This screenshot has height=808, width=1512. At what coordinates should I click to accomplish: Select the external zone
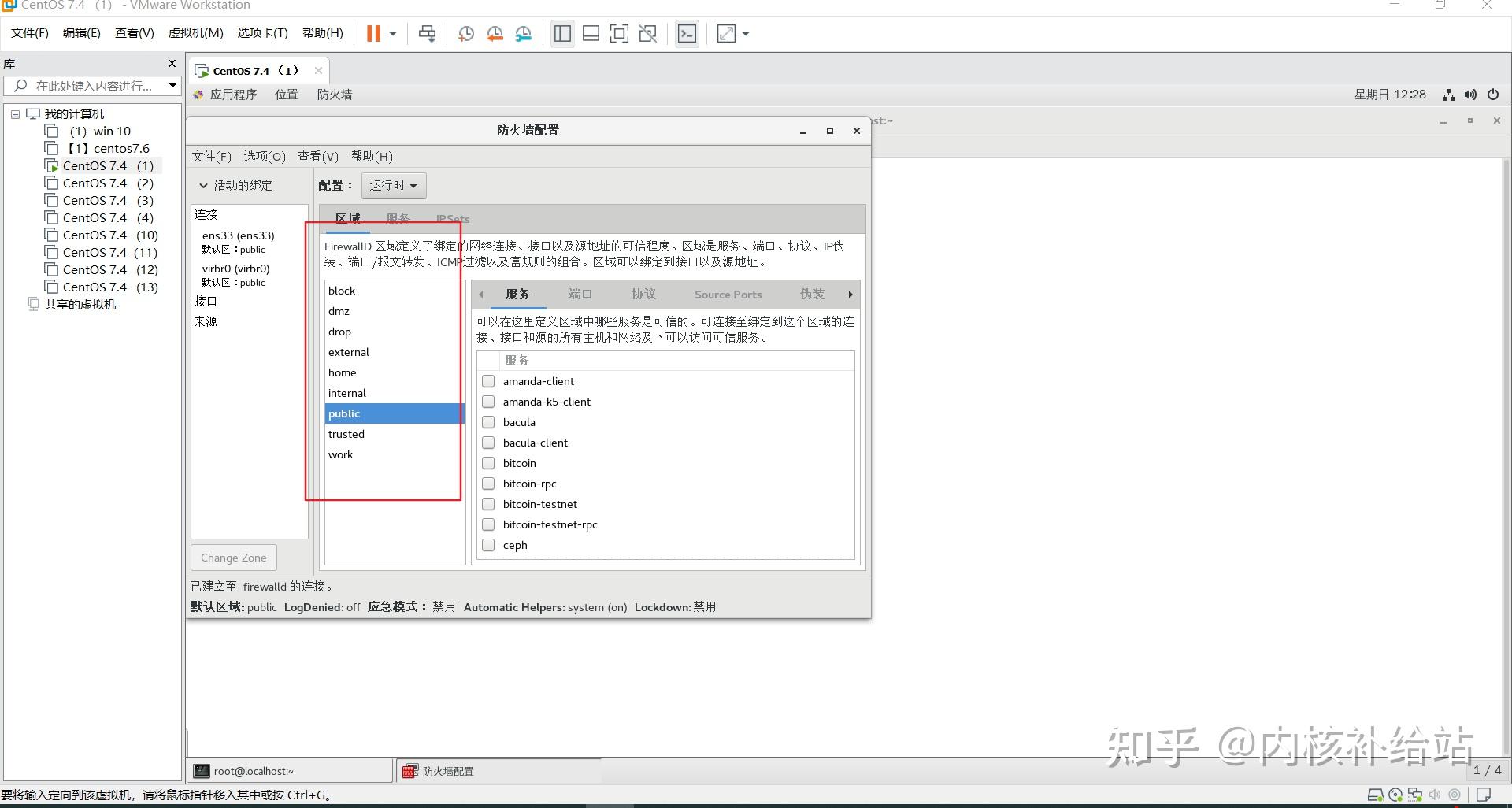(x=395, y=352)
